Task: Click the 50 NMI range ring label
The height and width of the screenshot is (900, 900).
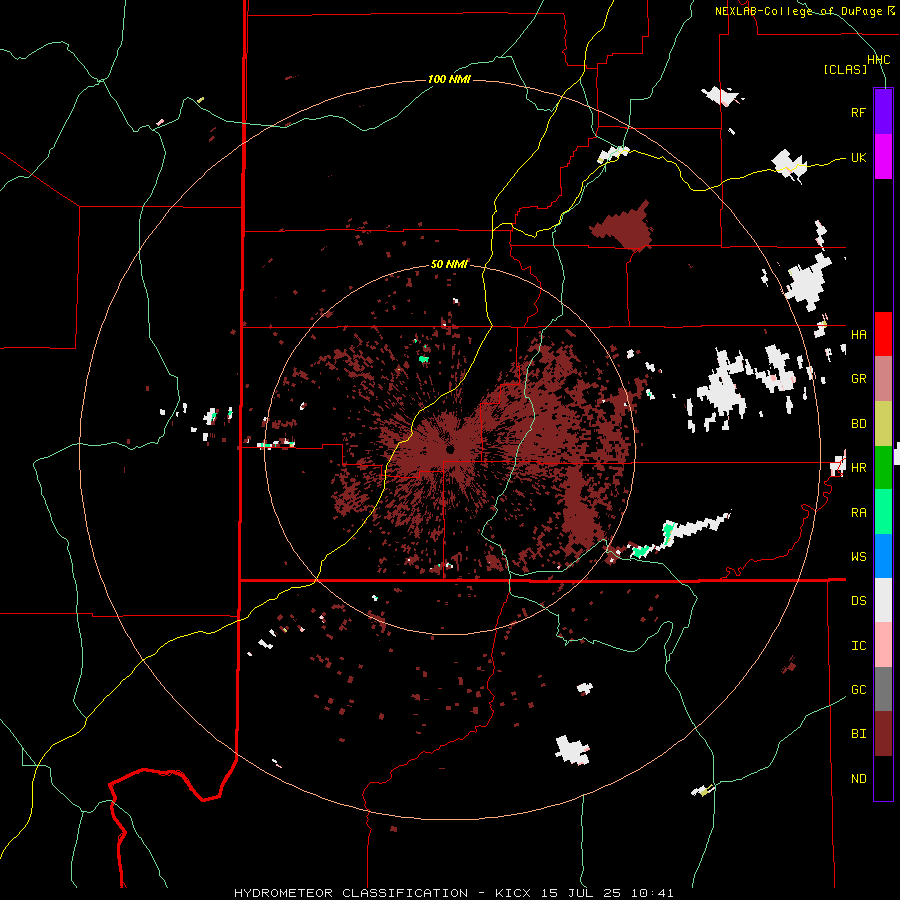Action: (x=449, y=264)
